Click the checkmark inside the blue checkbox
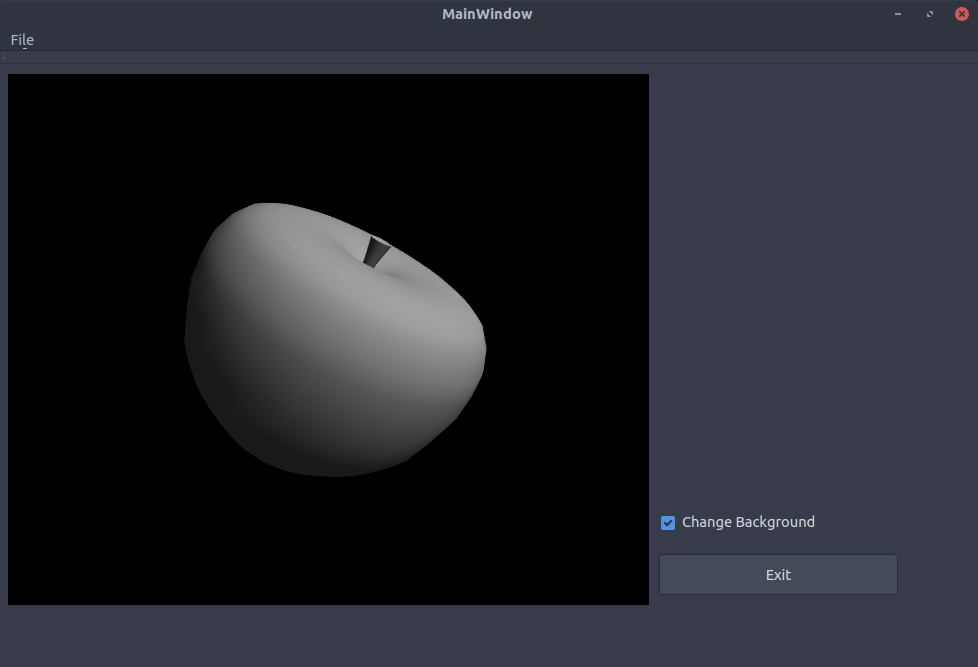 [667, 522]
